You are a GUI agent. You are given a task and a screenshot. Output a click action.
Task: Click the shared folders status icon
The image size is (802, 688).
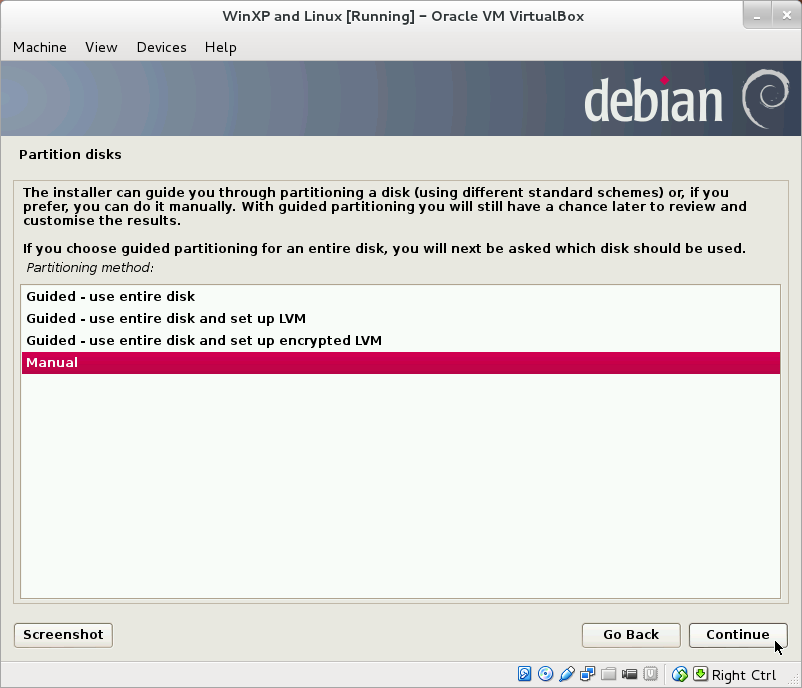(607, 674)
